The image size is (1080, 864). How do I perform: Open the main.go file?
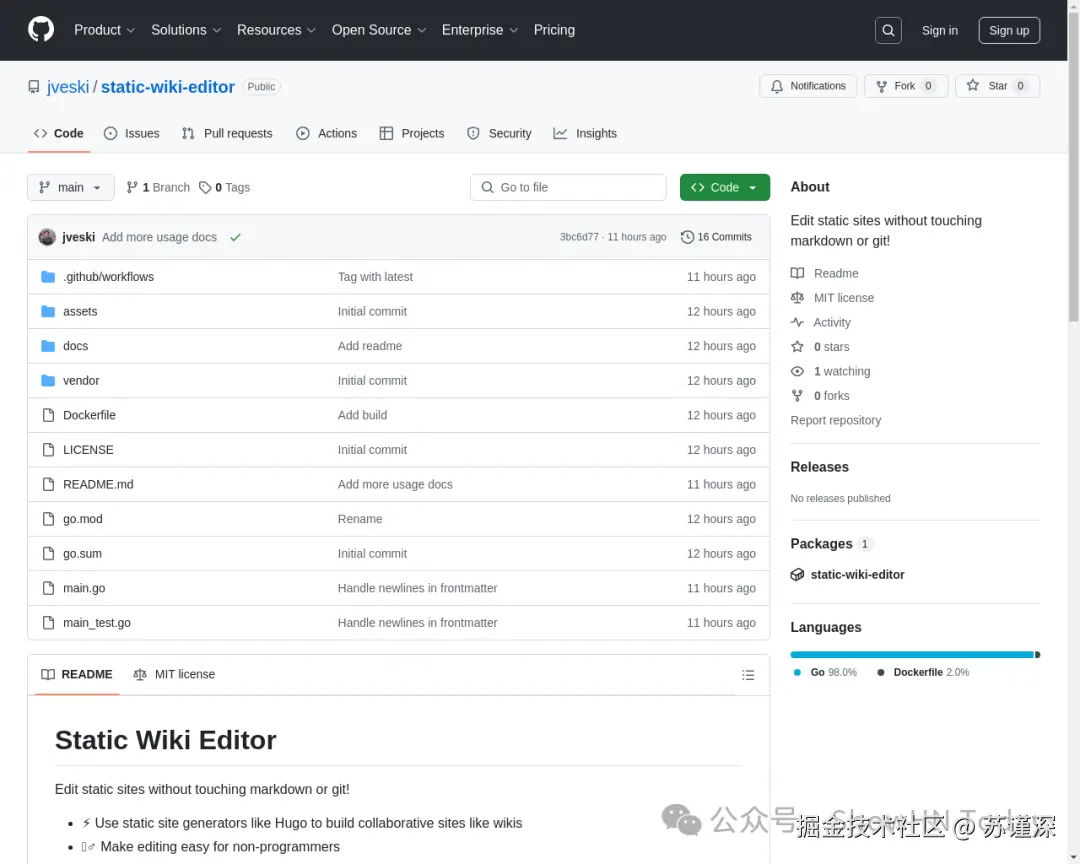84,588
